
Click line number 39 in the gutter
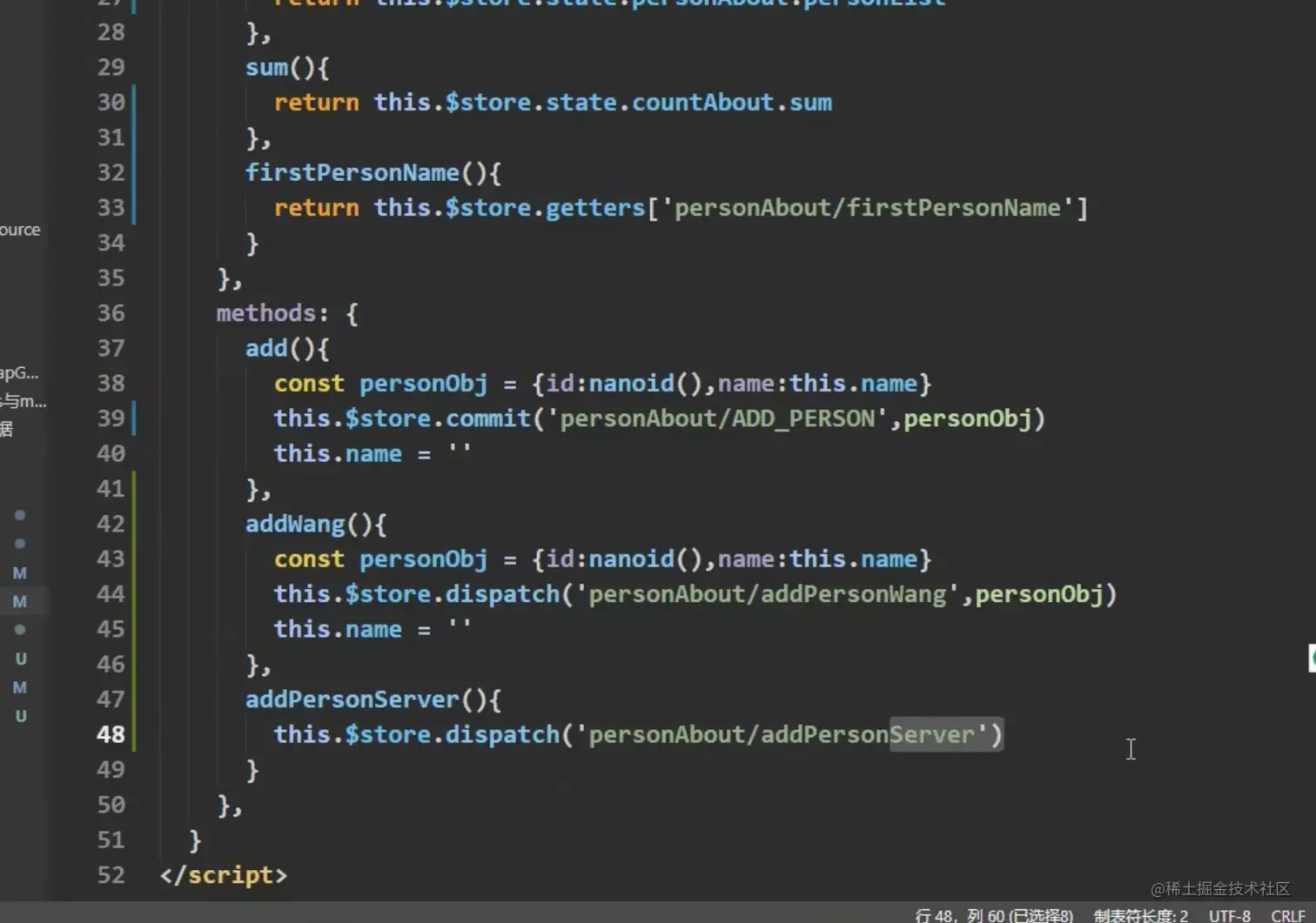pos(111,418)
